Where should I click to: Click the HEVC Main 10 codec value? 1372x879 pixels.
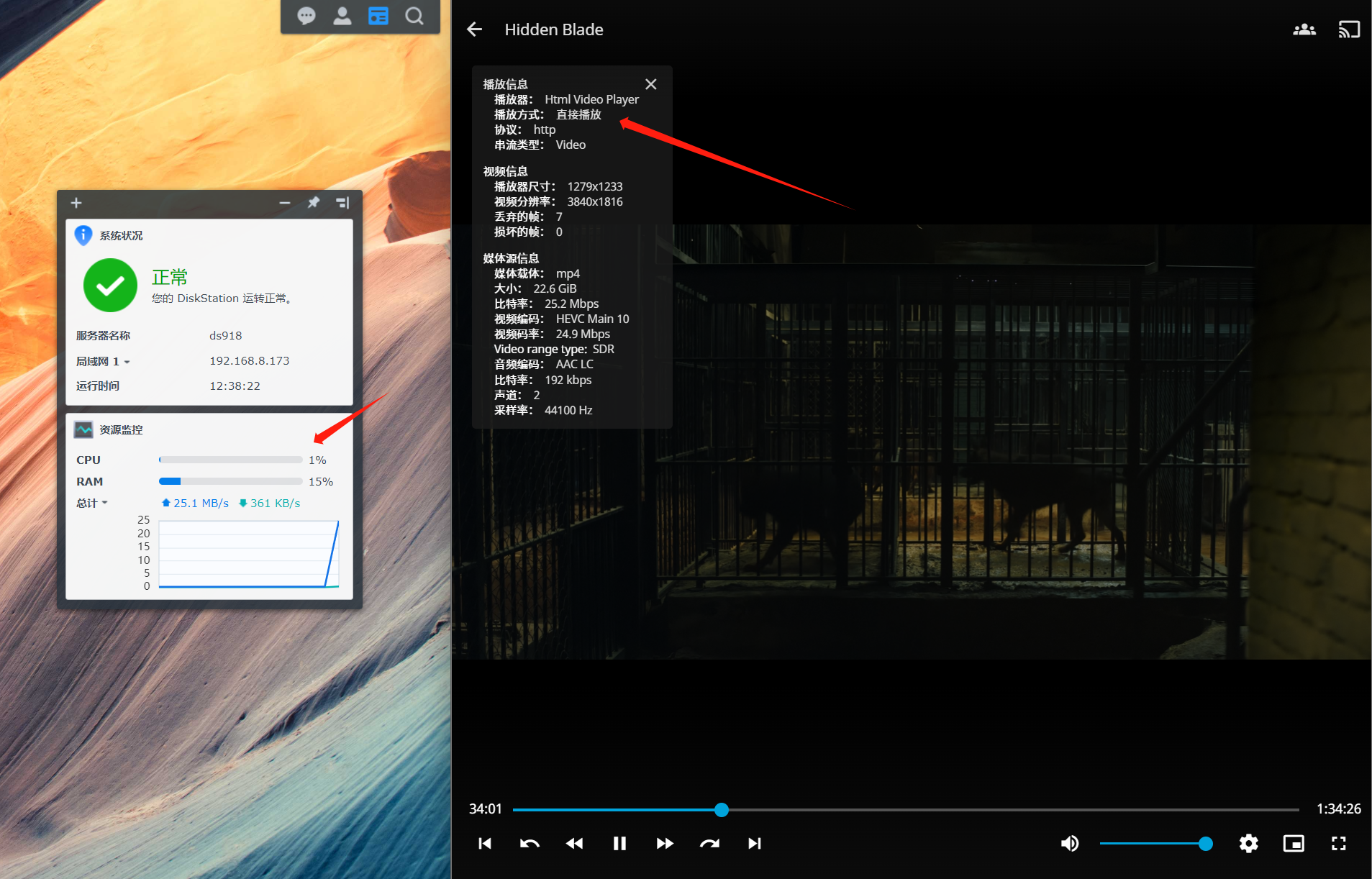click(592, 319)
